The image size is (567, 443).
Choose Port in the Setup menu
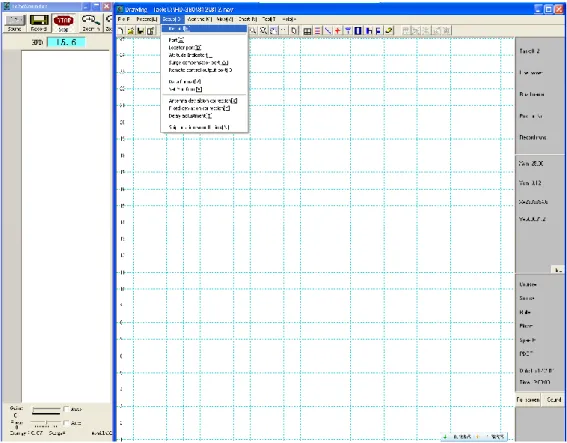click(204, 40)
